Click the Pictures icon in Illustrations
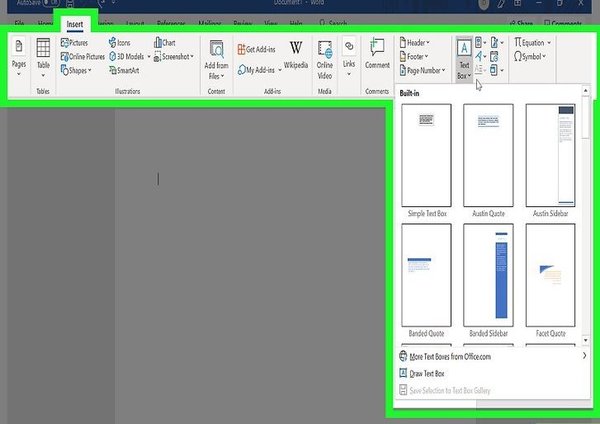Viewport: 600px width, 424px height. pyautogui.click(x=65, y=44)
